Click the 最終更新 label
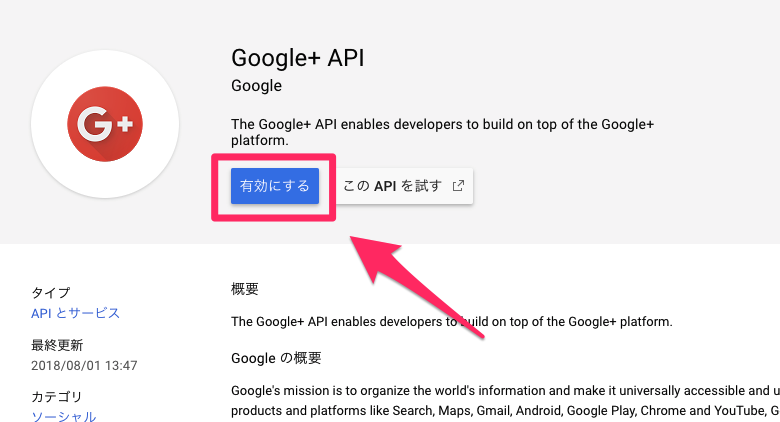This screenshot has width=780, height=422. [57, 345]
